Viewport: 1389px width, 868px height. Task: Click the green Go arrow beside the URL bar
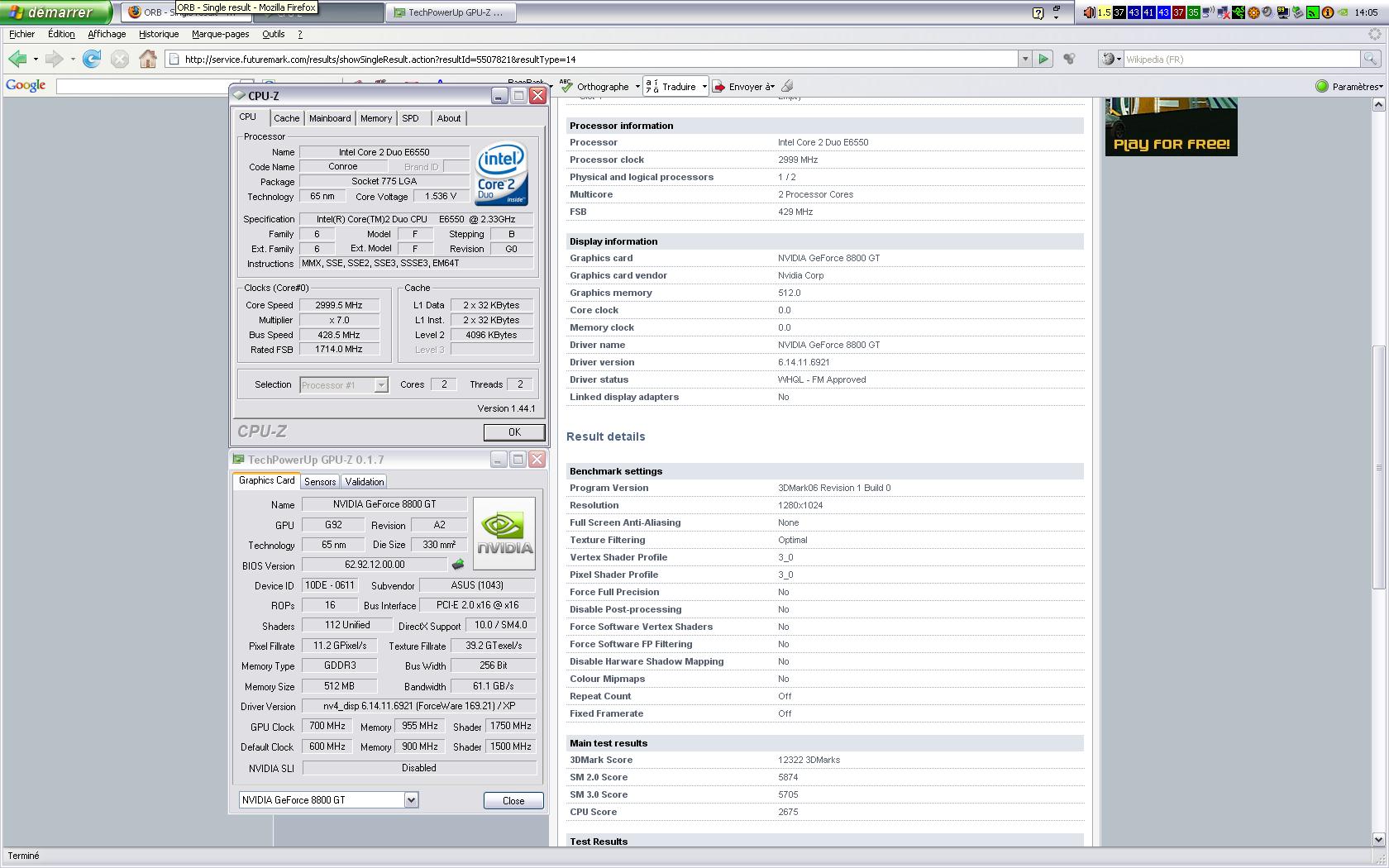coord(1043,59)
